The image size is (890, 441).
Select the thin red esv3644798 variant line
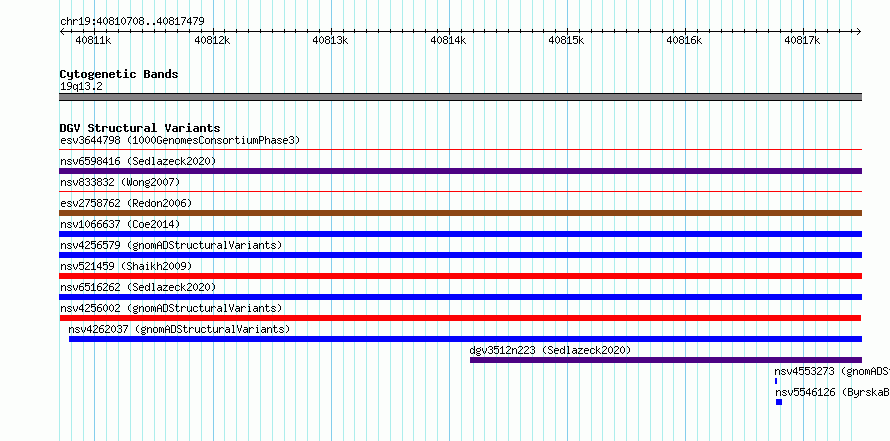(460, 150)
